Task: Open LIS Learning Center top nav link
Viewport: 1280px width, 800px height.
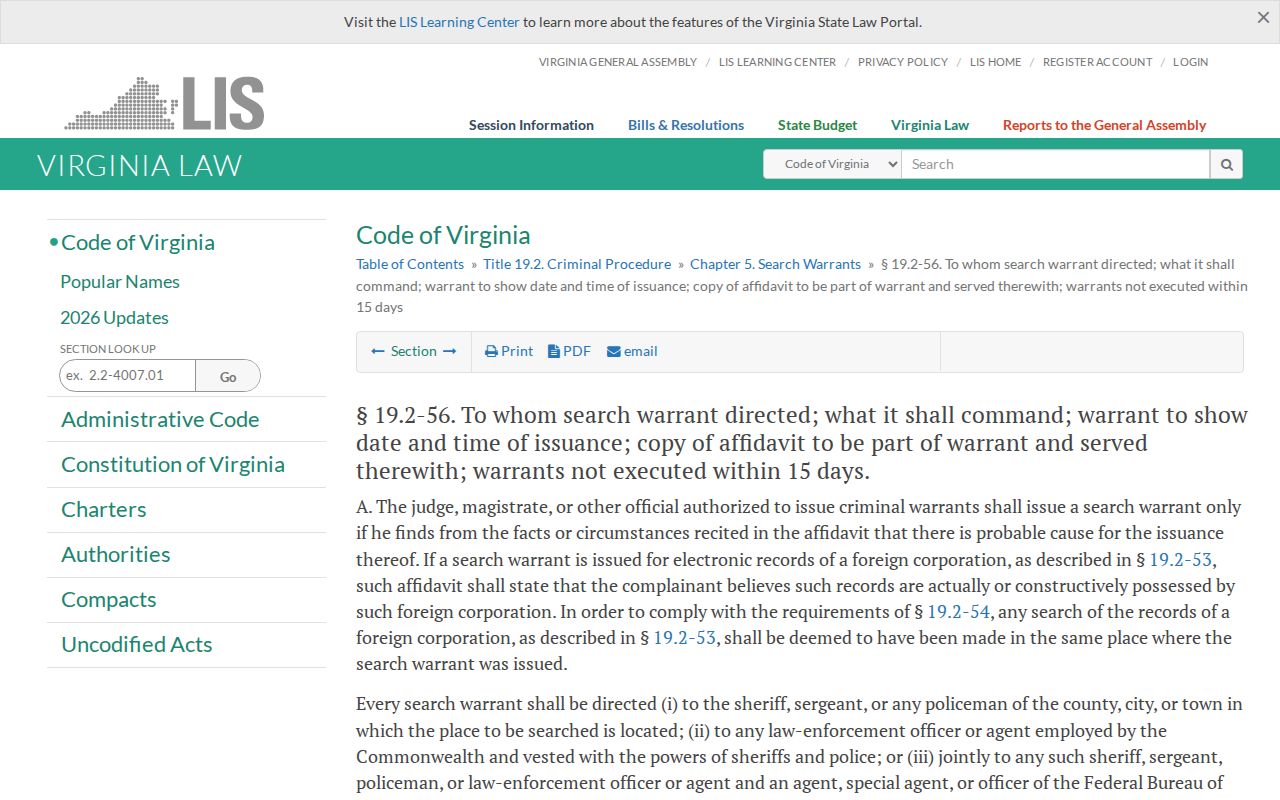Action: click(777, 62)
